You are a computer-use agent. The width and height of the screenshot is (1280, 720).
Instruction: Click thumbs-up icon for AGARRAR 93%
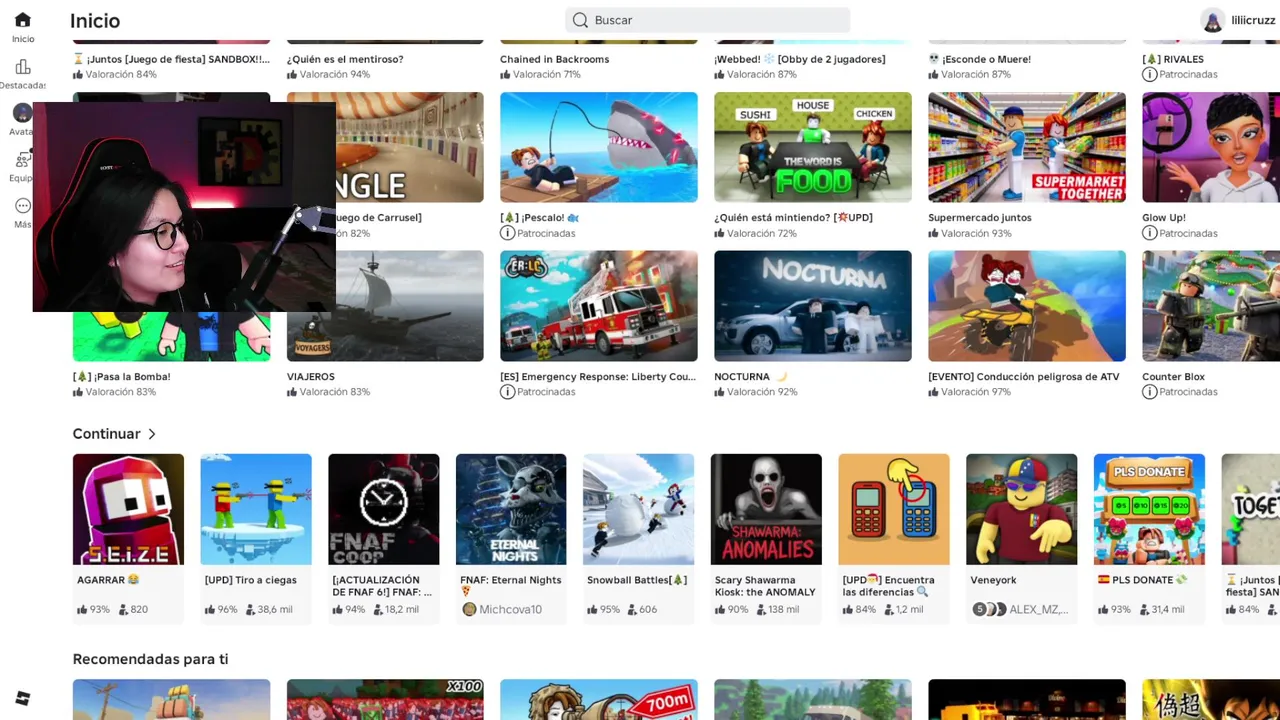[83, 609]
